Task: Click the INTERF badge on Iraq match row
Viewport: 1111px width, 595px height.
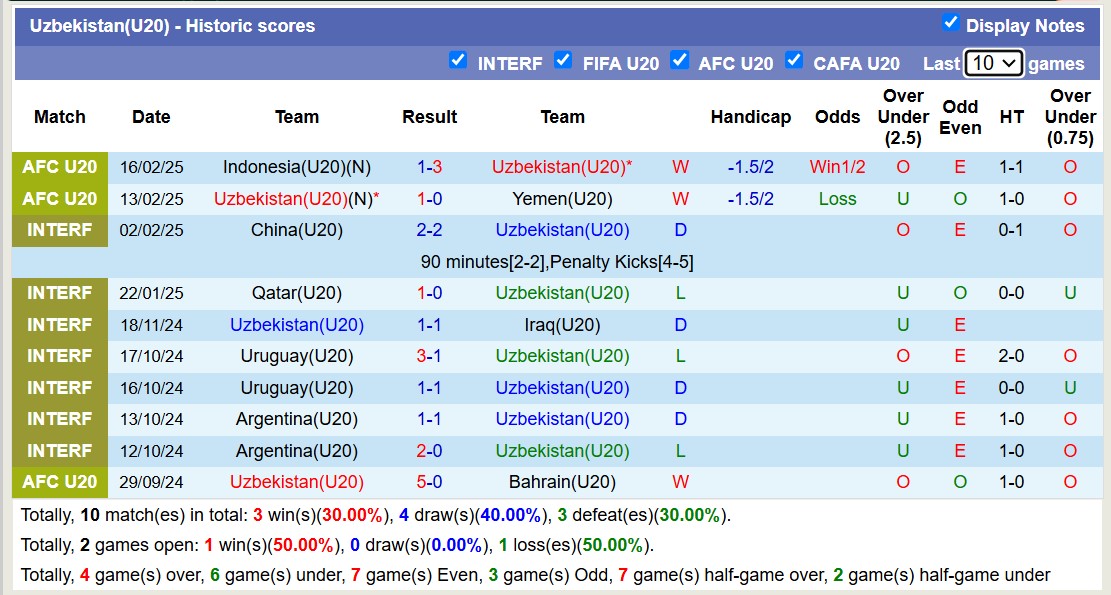Action: pos(60,324)
